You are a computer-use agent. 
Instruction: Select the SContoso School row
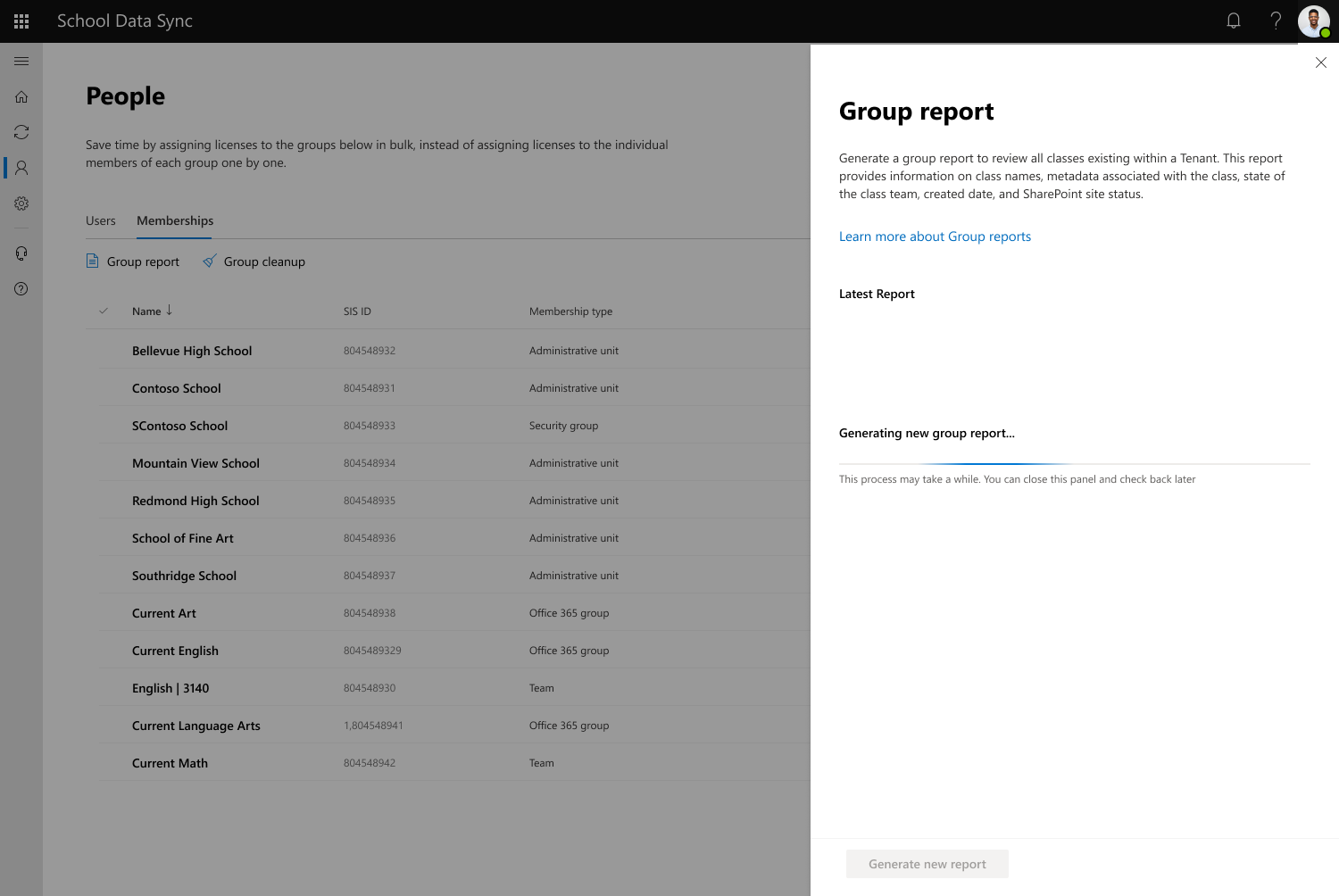pyautogui.click(x=455, y=426)
